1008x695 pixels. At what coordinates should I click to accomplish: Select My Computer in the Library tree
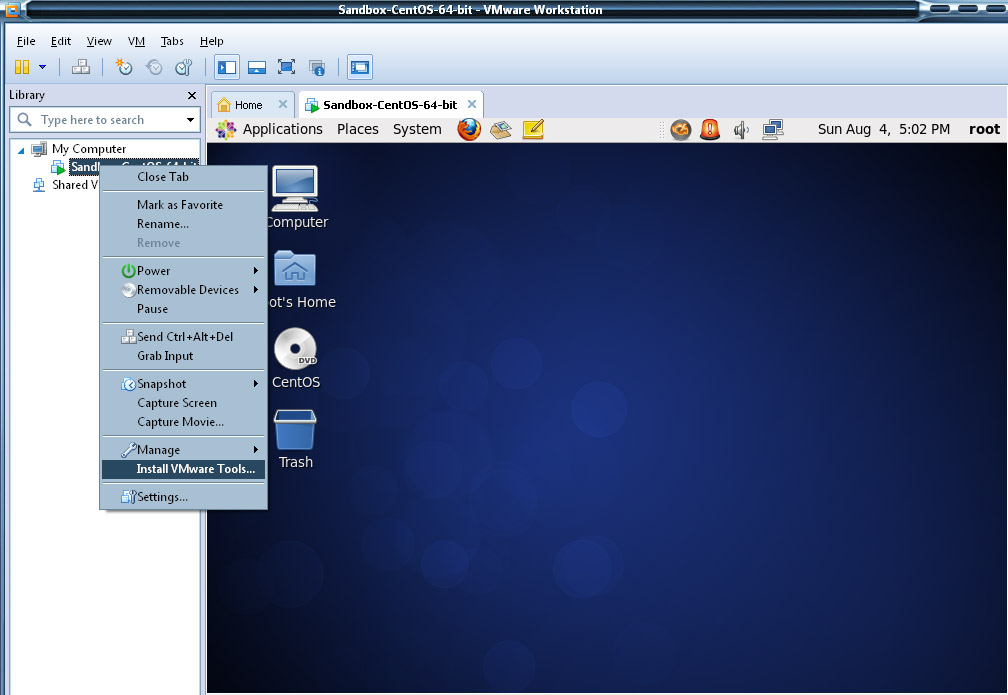coord(89,149)
